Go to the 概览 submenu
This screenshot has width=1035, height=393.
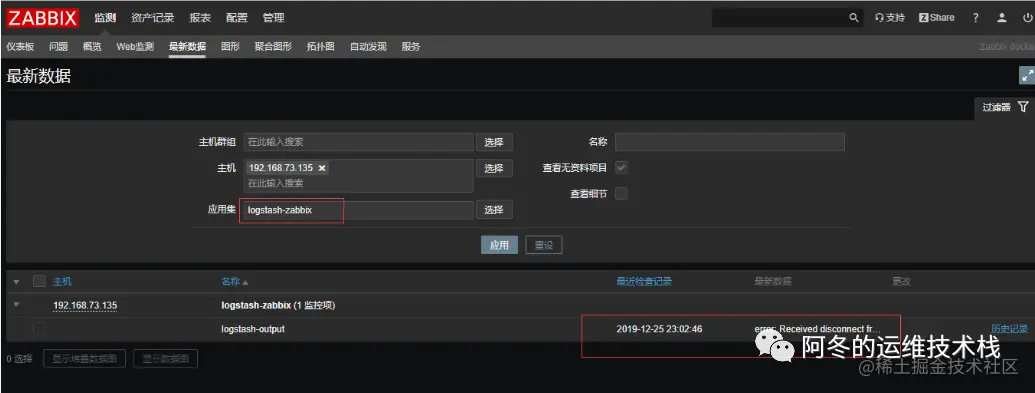tap(92, 46)
